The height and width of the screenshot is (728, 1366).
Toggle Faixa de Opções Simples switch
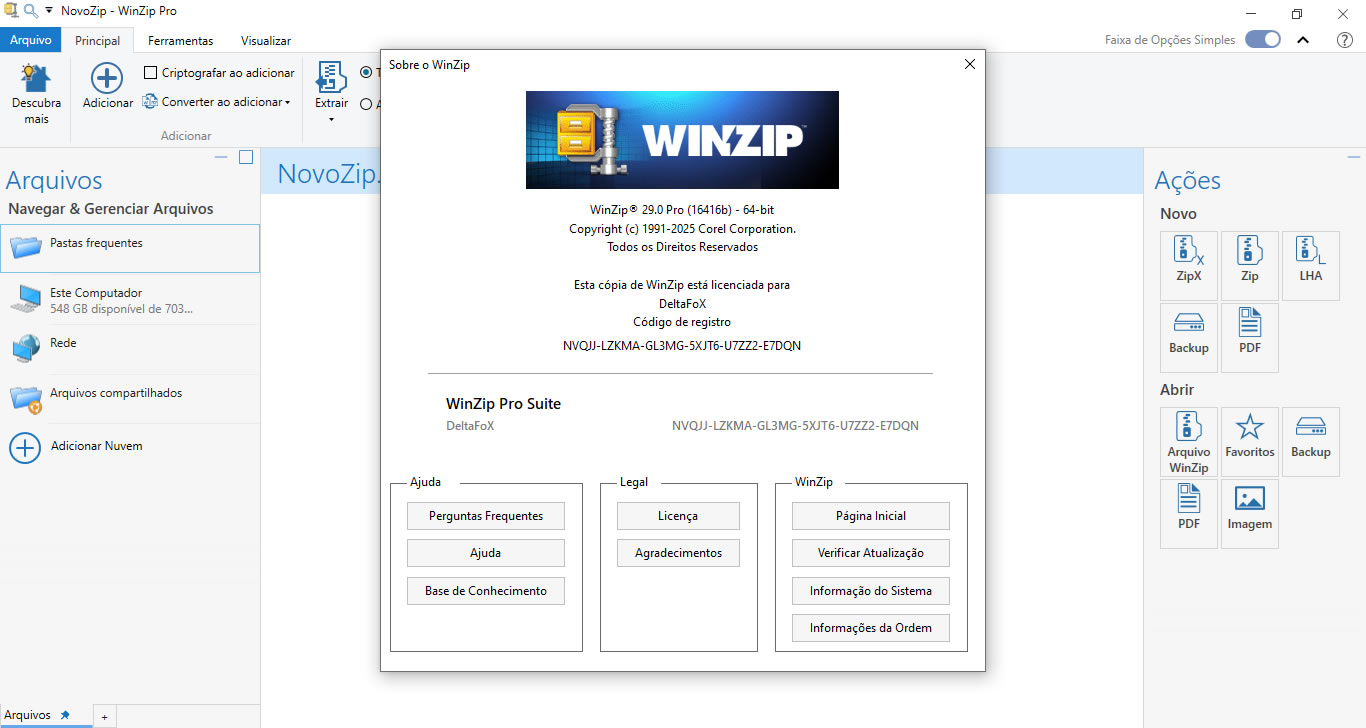pyautogui.click(x=1262, y=40)
